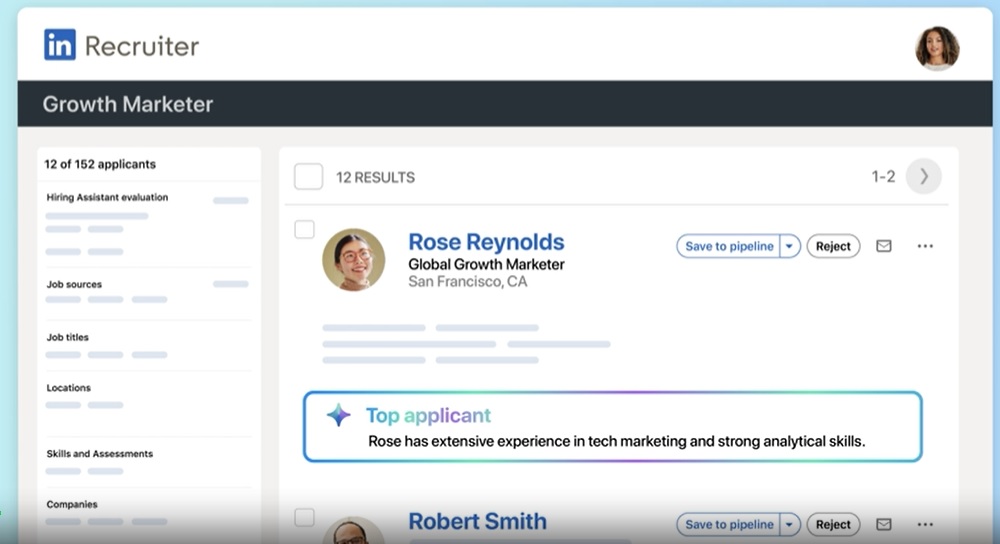This screenshot has width=1000, height=544.
Task: Click the 12 RESULTS label
Action: [x=376, y=177]
